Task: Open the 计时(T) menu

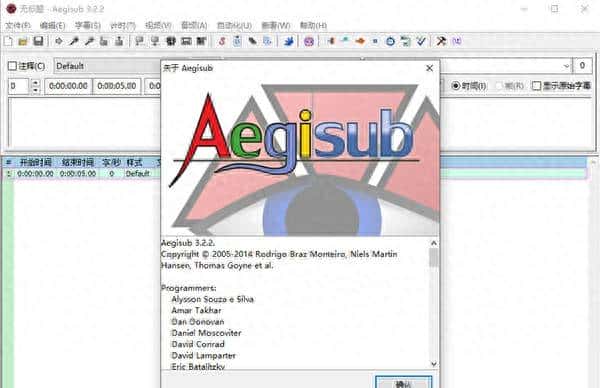Action: click(123, 26)
